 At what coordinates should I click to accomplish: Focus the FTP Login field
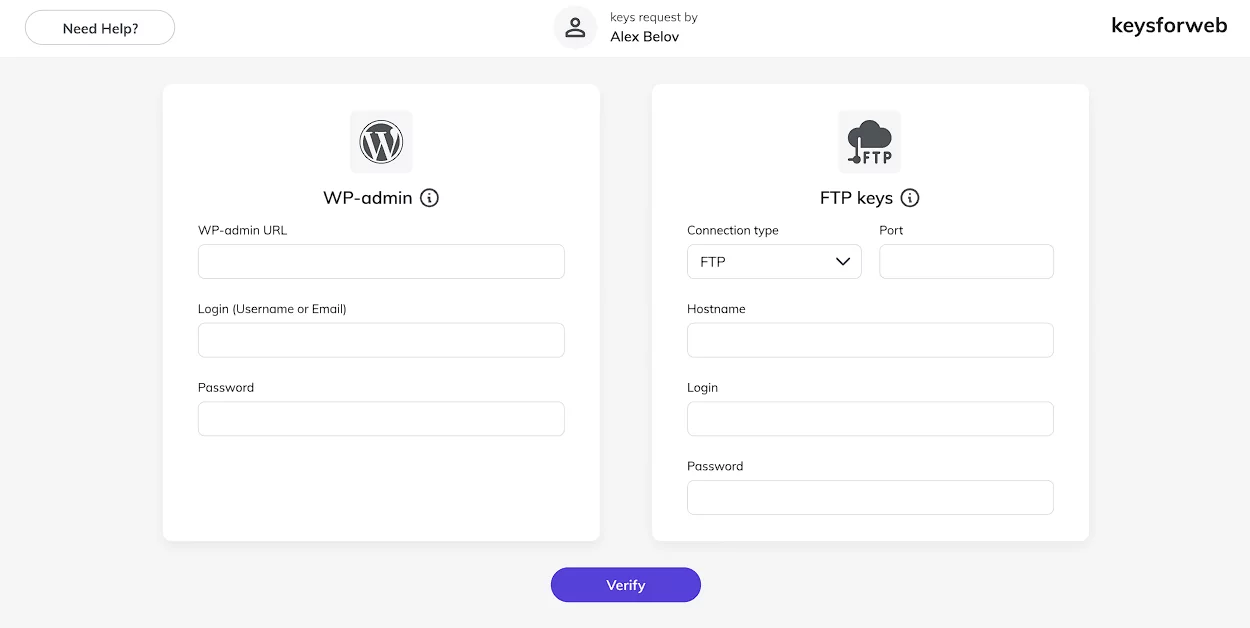tap(870, 419)
